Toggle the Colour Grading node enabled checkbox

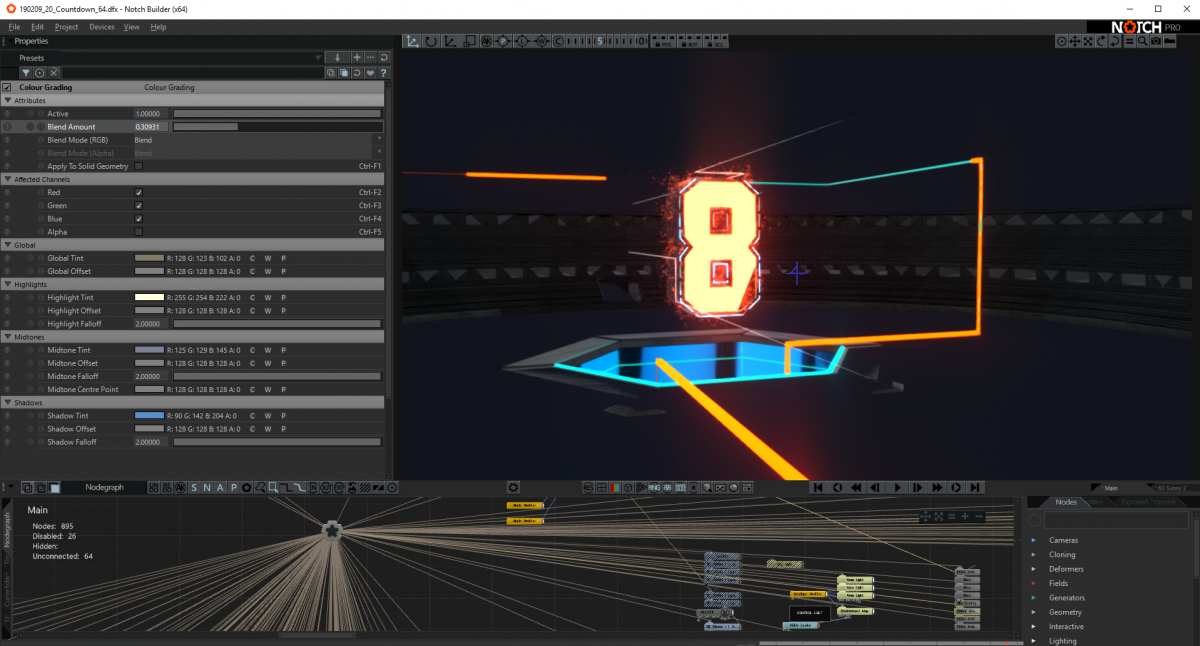coord(8,87)
